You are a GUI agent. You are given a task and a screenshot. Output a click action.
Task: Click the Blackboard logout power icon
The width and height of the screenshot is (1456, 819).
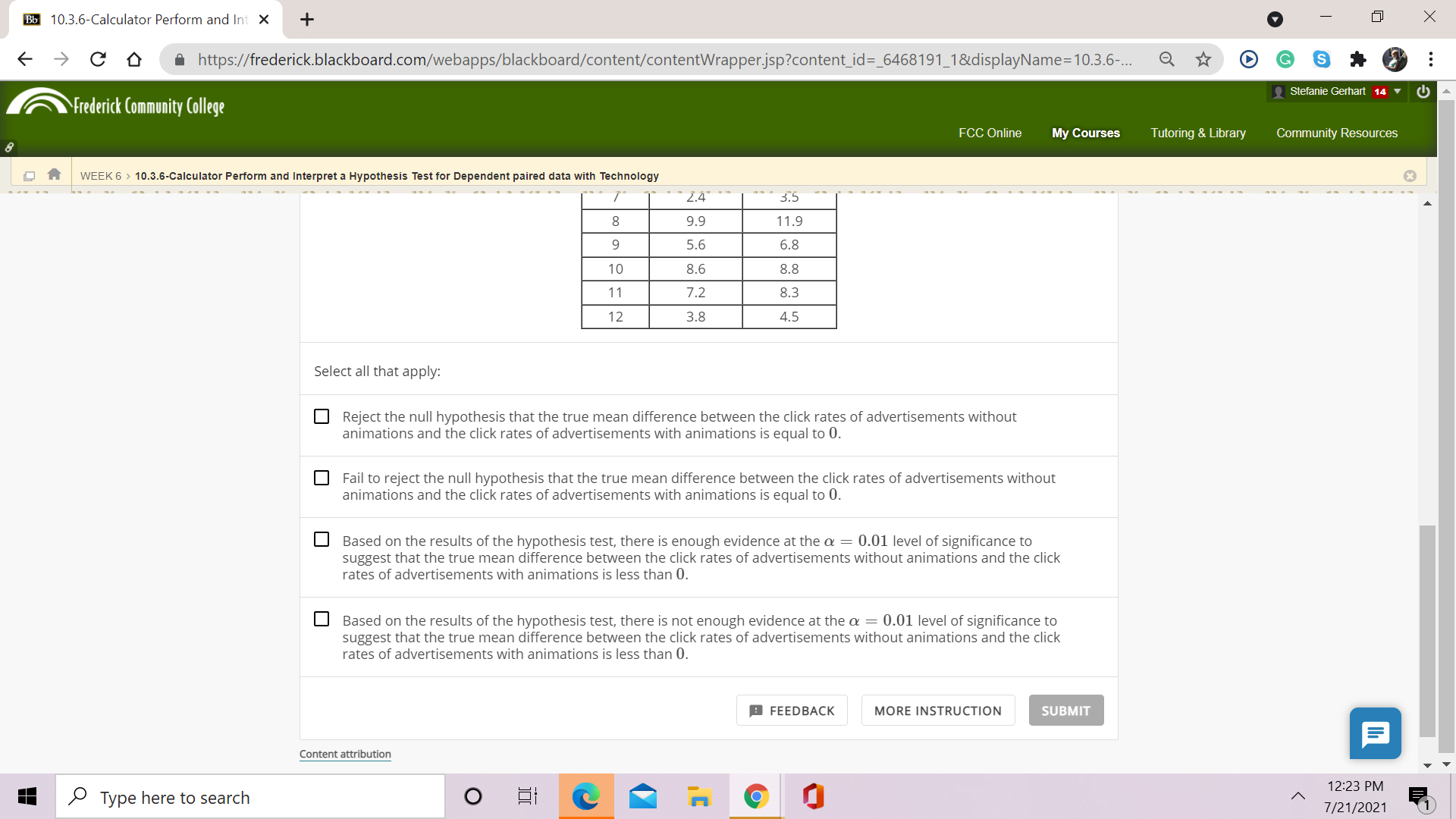coord(1423,92)
